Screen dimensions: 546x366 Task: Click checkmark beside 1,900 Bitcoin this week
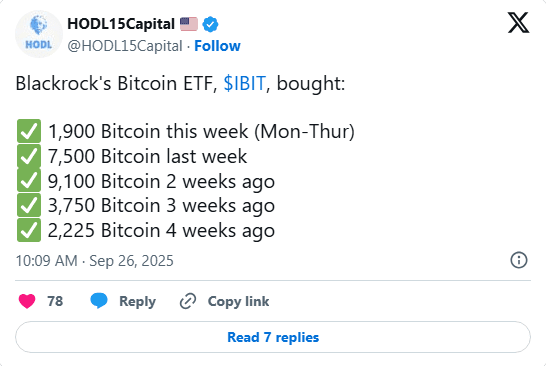pos(29,131)
